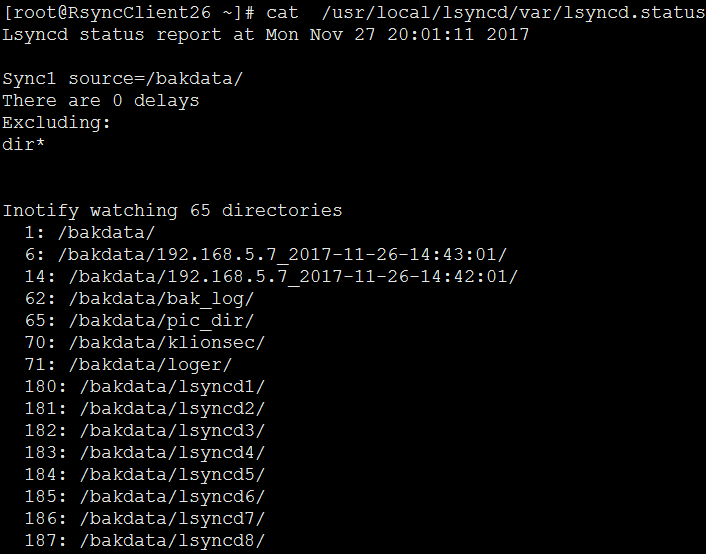Viewport: 706px width, 554px height.
Task: Click the /bakdata/lsyncd1/ entry
Action: (145, 387)
